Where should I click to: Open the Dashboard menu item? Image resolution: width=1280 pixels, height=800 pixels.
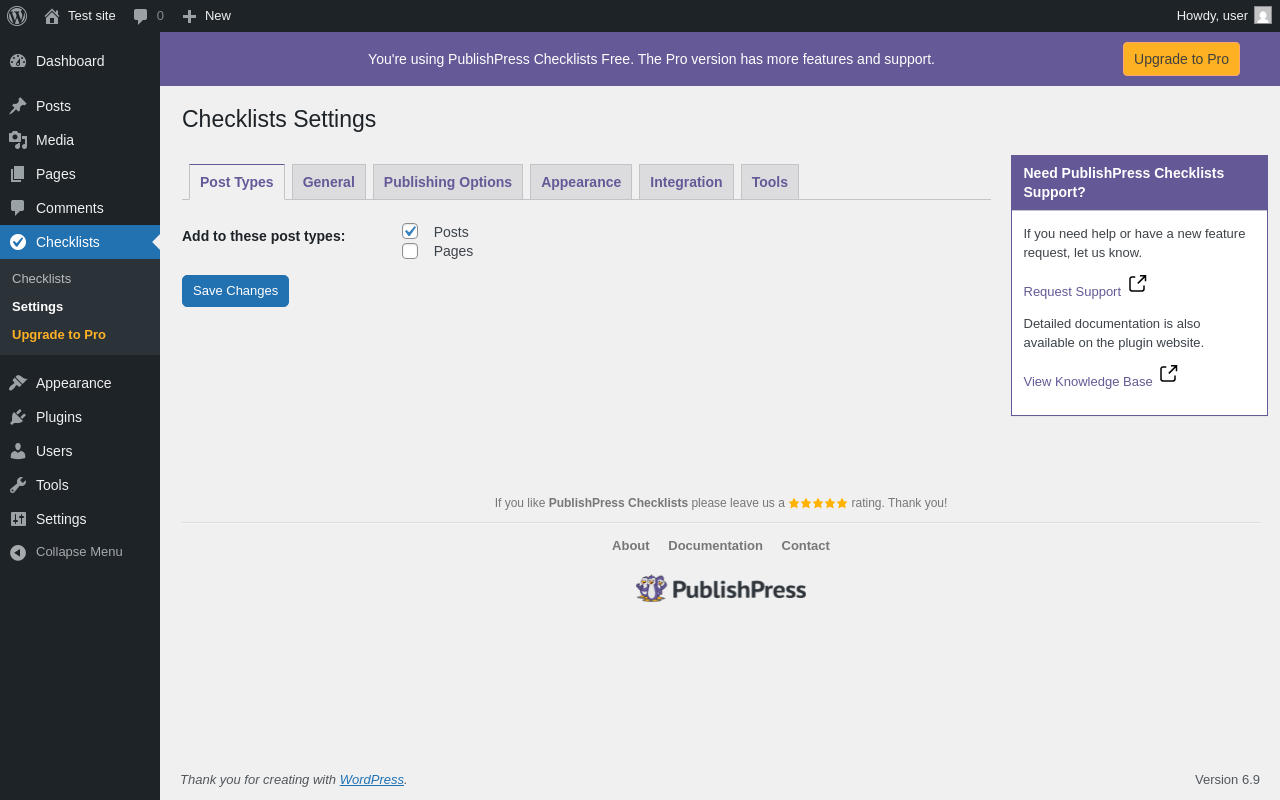[x=80, y=61]
